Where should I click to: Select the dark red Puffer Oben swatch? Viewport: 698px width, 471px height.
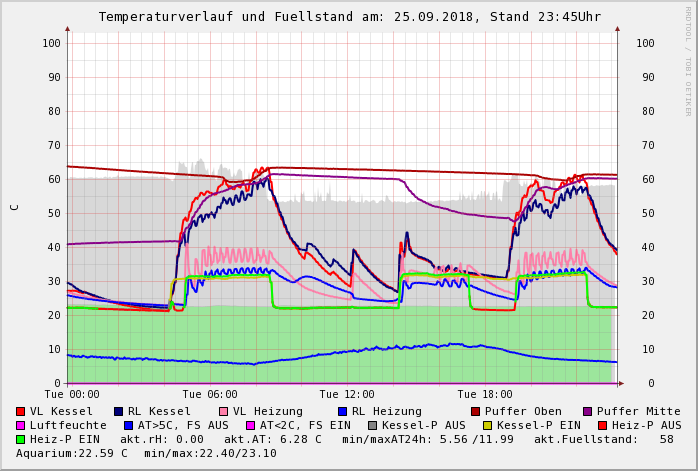[x=475, y=411]
